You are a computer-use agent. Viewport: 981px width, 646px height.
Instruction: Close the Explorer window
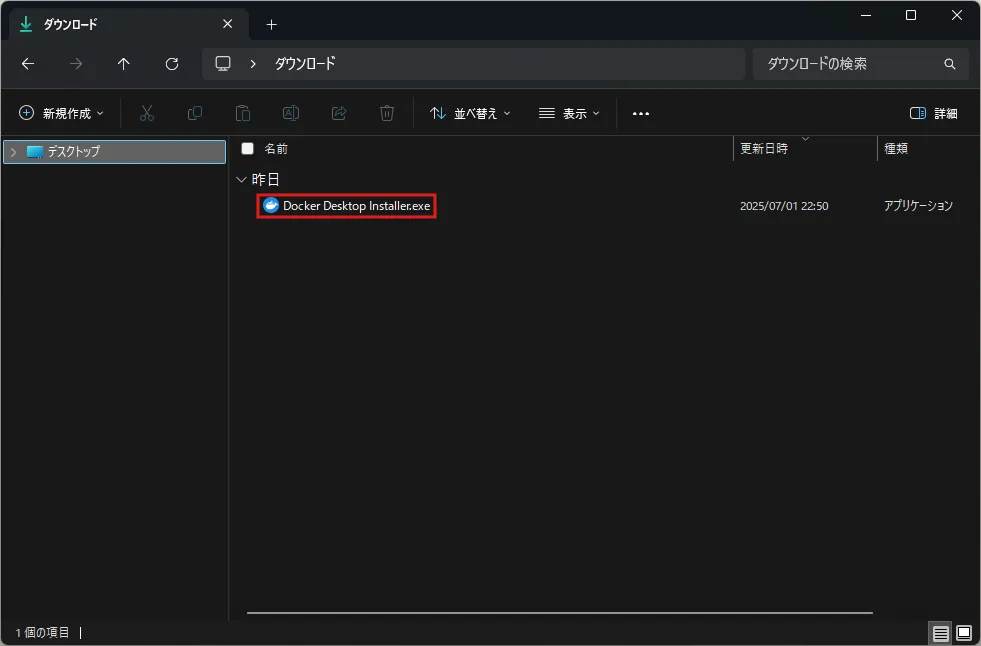tap(957, 15)
